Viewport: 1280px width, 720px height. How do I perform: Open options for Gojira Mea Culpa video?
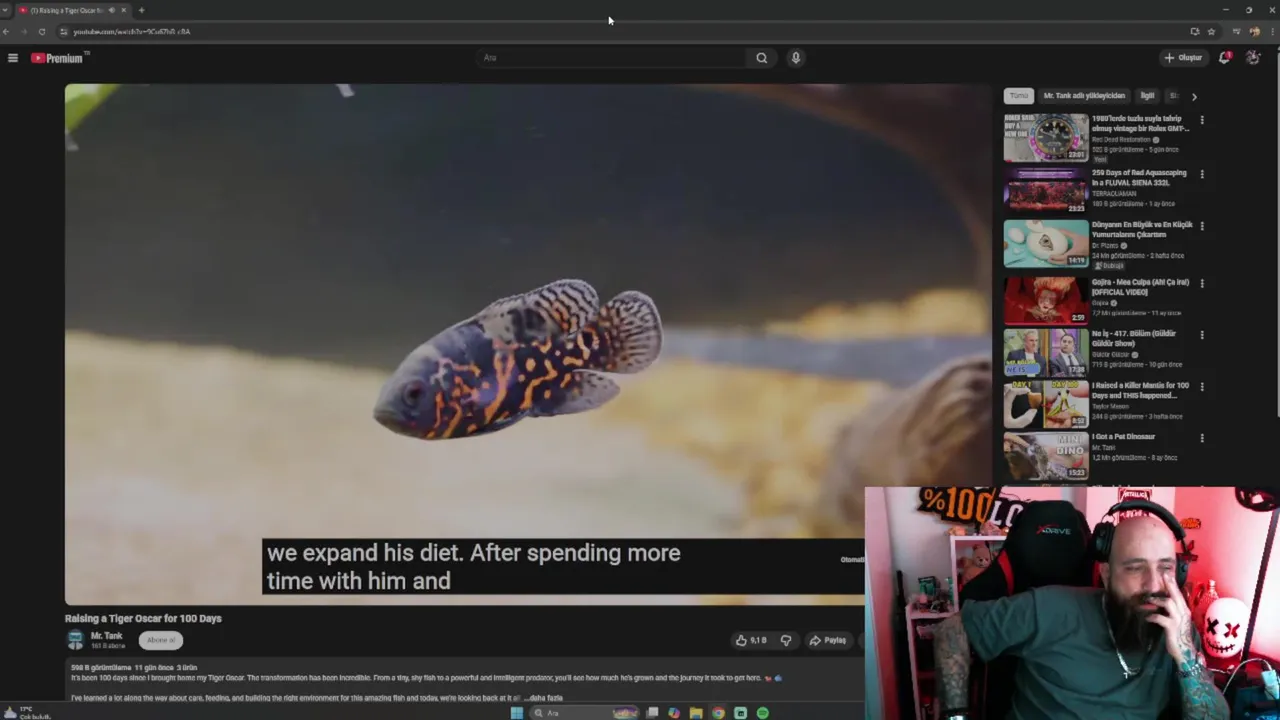pos(1202,283)
